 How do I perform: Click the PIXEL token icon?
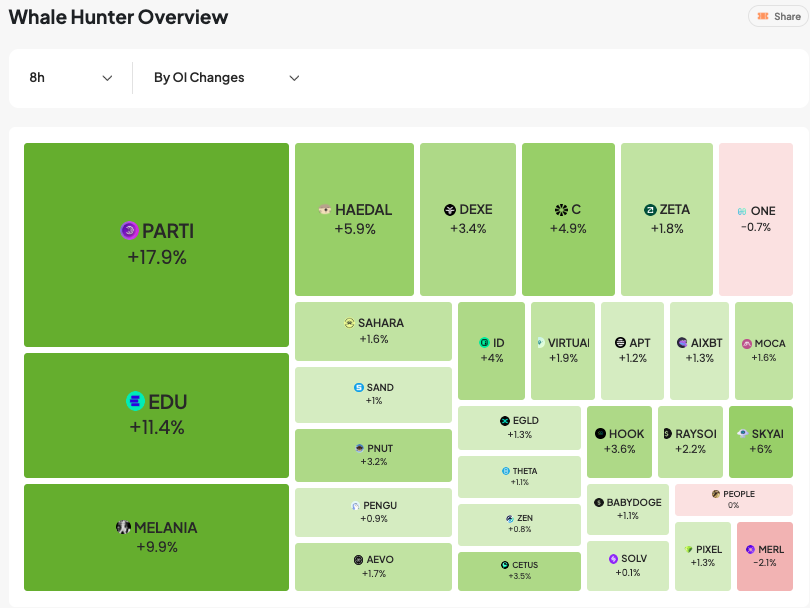(688, 550)
